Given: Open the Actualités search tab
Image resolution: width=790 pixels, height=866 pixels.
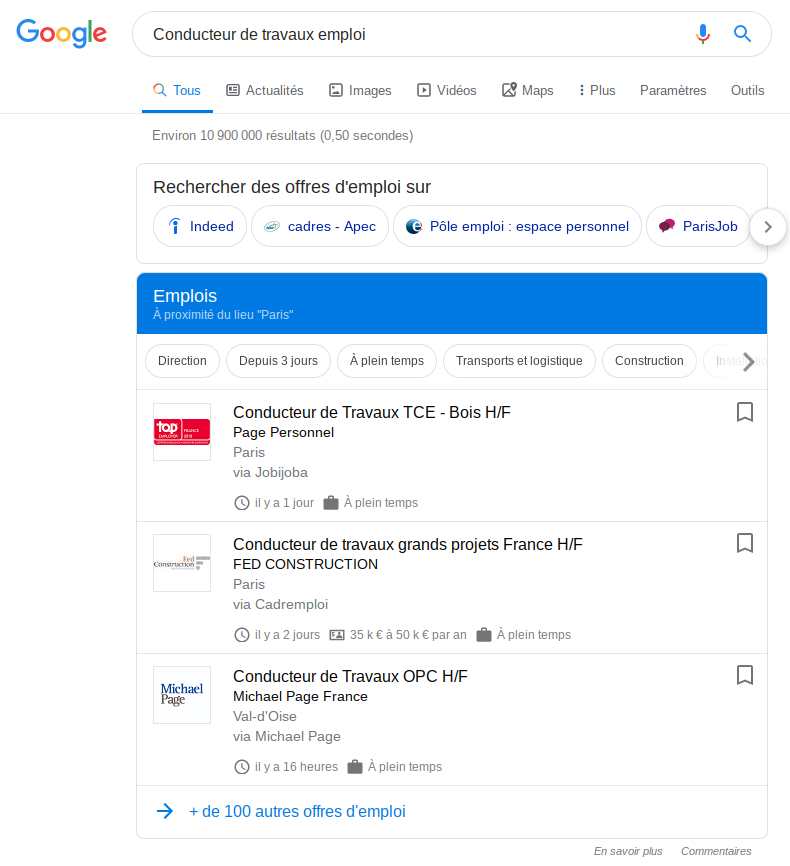Looking at the screenshot, I should click(x=264, y=90).
